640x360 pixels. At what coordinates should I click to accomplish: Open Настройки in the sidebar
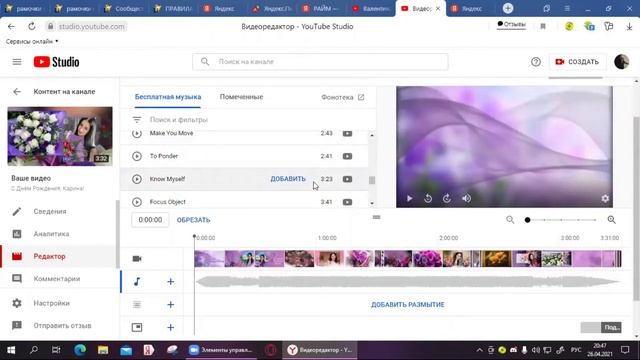coord(52,303)
